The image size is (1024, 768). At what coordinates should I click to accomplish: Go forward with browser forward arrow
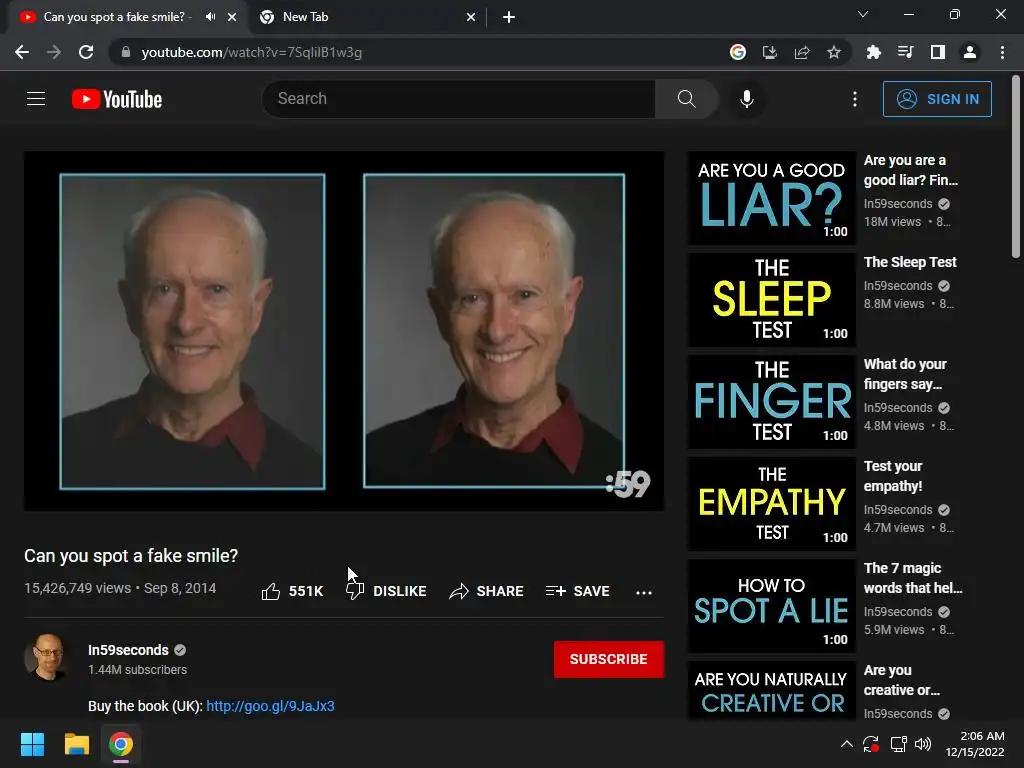coord(54,52)
